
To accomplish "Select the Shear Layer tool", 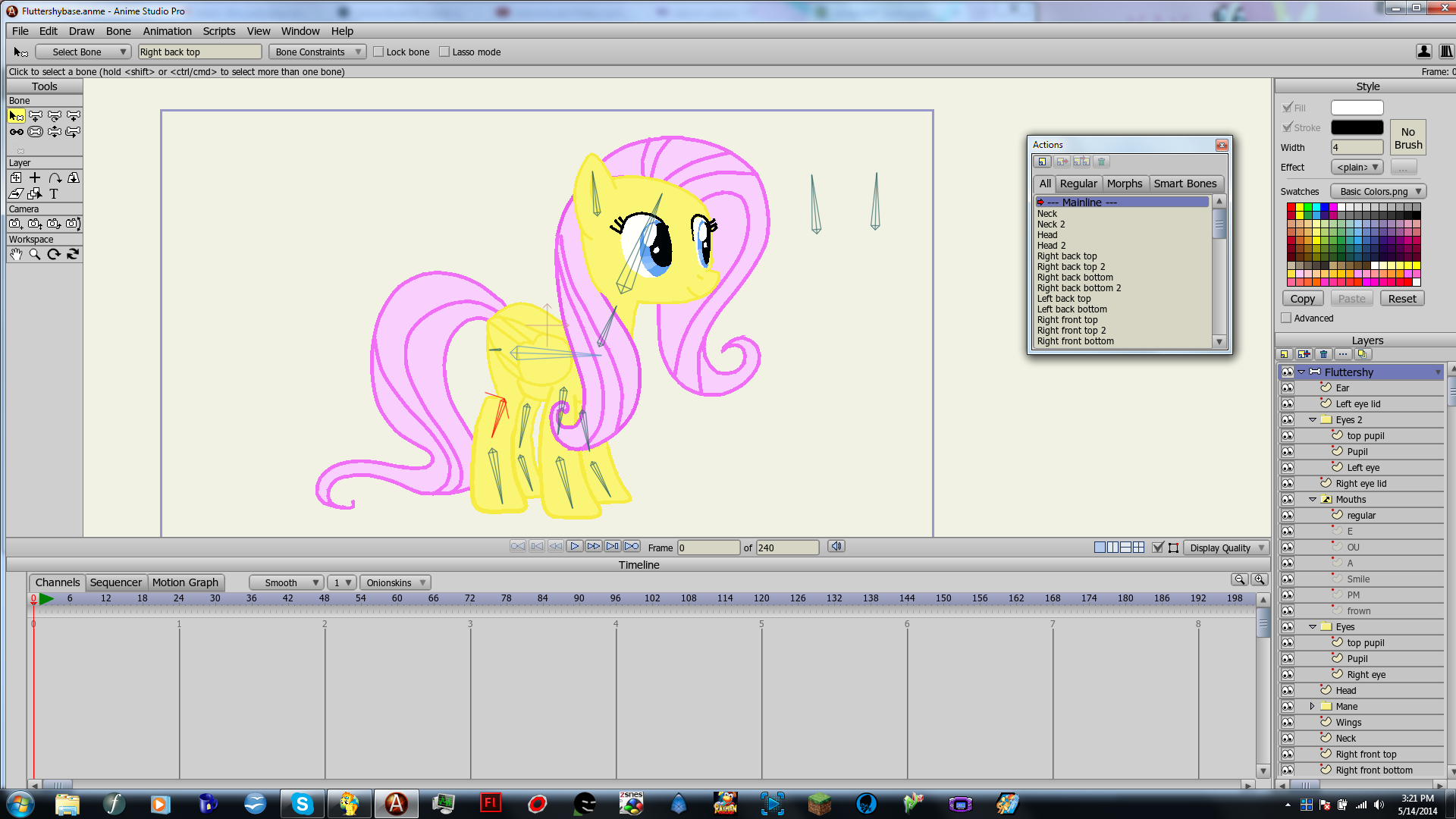I will point(16,194).
